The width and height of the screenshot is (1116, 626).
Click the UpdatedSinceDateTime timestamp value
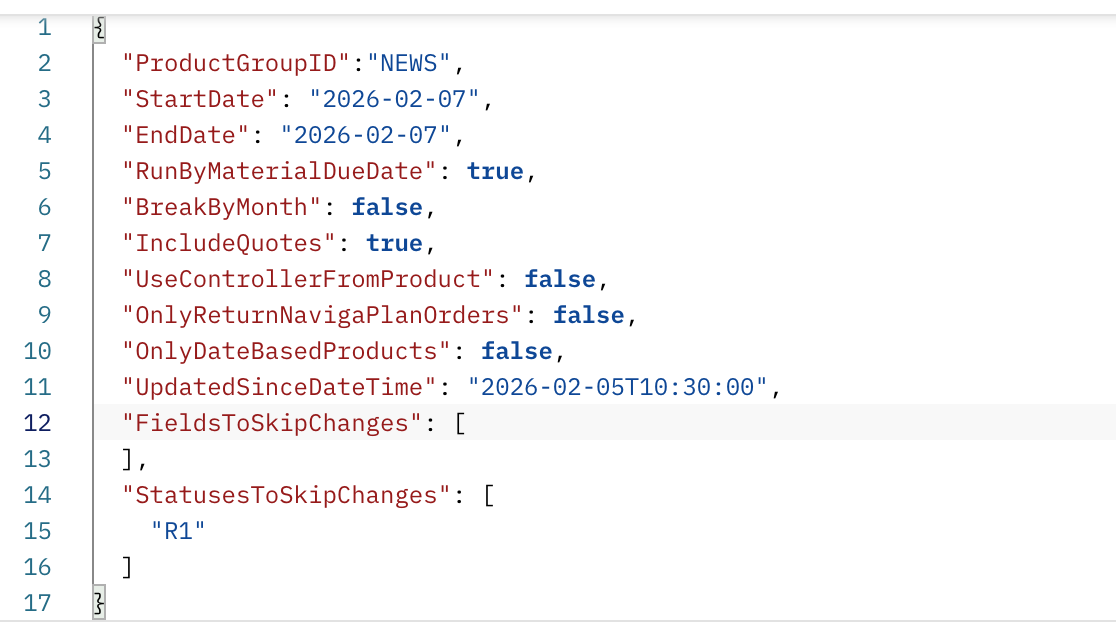point(618,387)
